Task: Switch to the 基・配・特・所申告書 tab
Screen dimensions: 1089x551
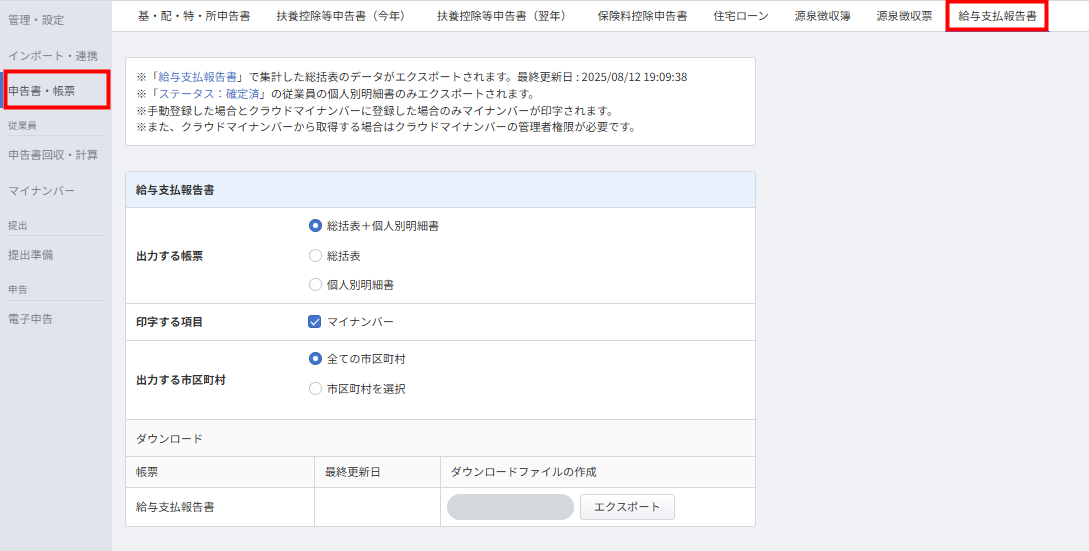Action: point(194,16)
